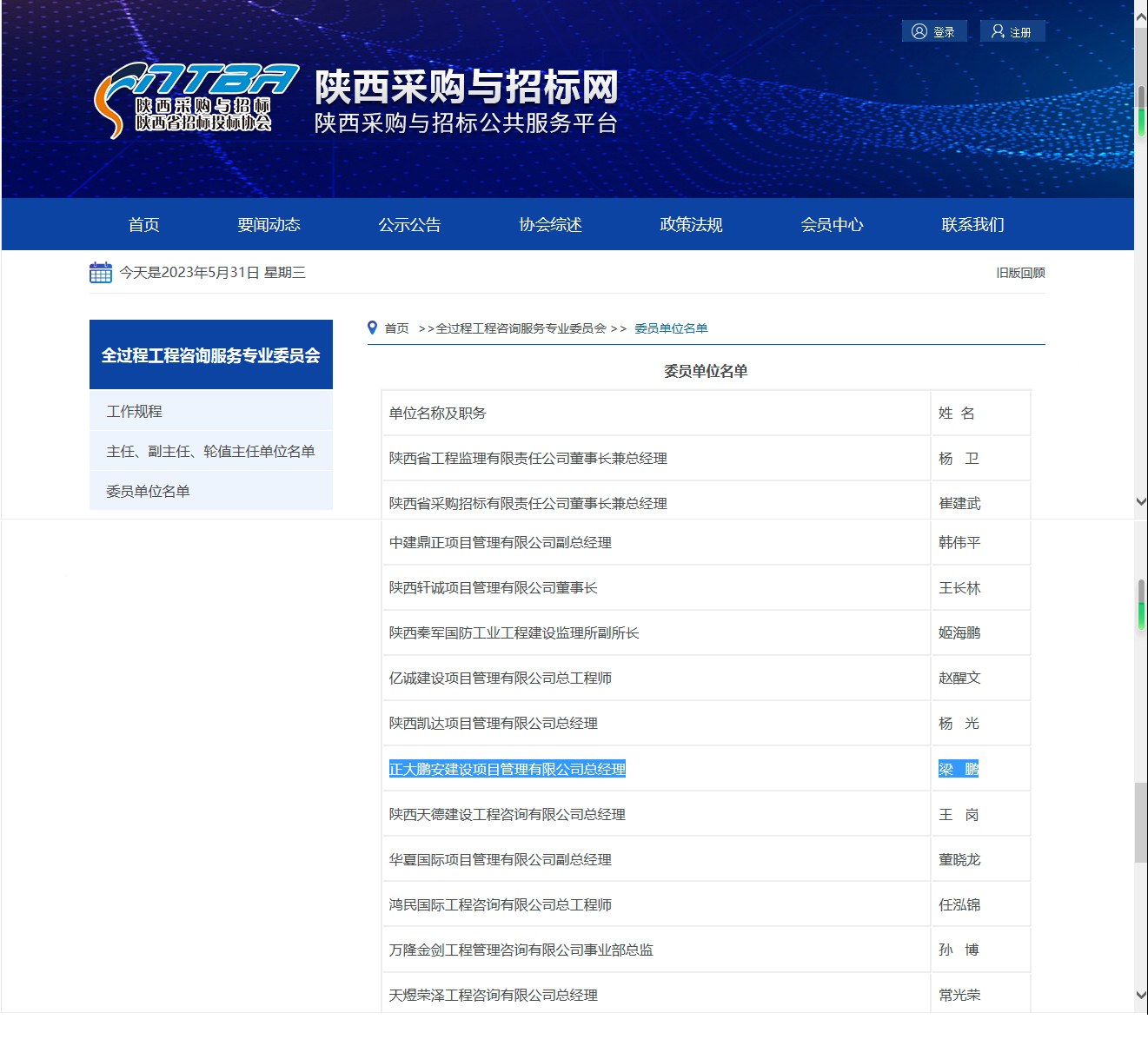The width and height of the screenshot is (1148, 1046).
Task: Click the 首页 breadcrumb link
Action: [396, 328]
